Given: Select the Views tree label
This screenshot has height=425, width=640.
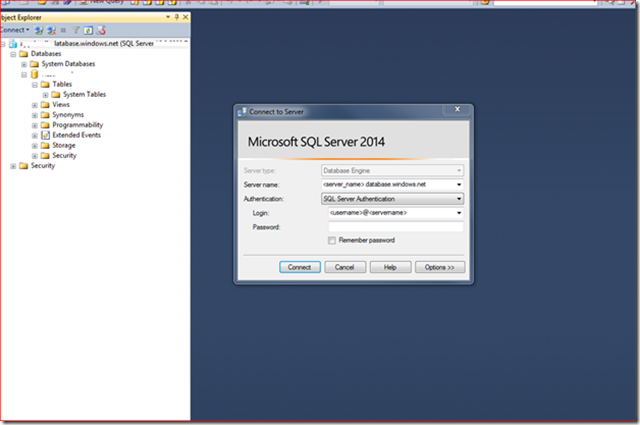Looking at the screenshot, I should tap(61, 105).
